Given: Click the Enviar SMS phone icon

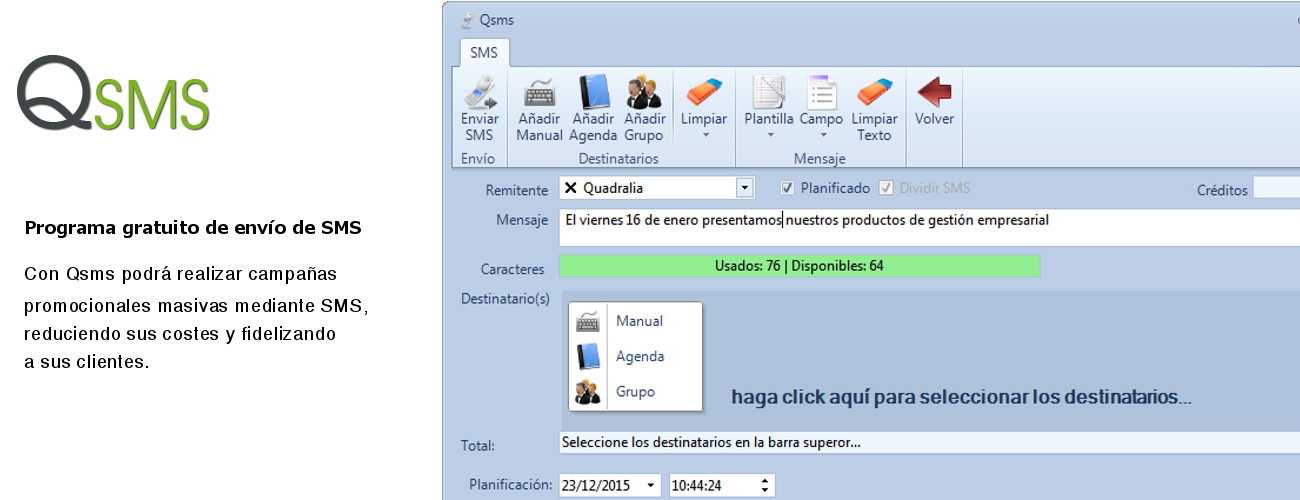Looking at the screenshot, I should click(x=479, y=92).
